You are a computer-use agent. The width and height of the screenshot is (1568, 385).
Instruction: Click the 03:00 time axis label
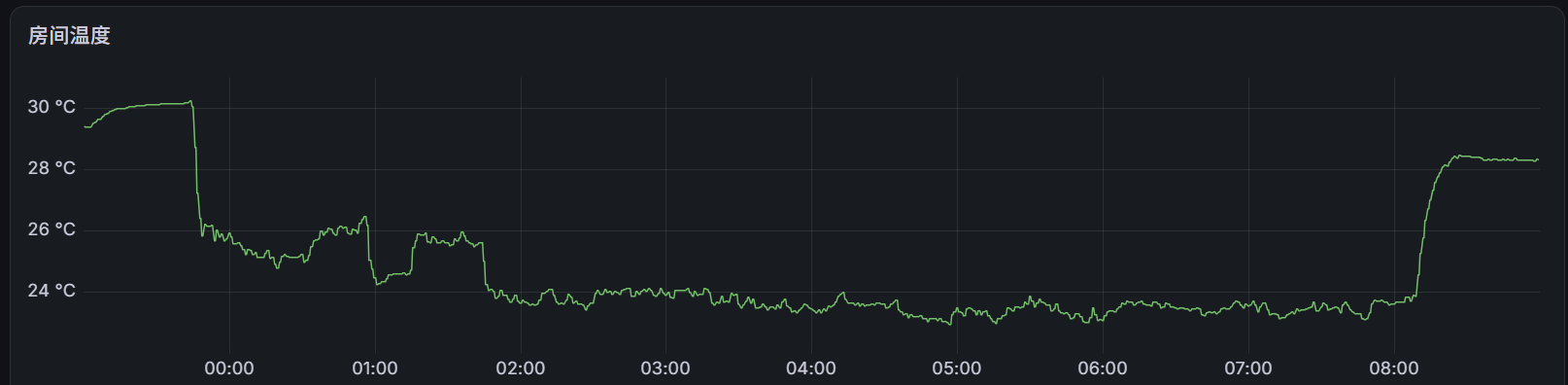click(665, 368)
